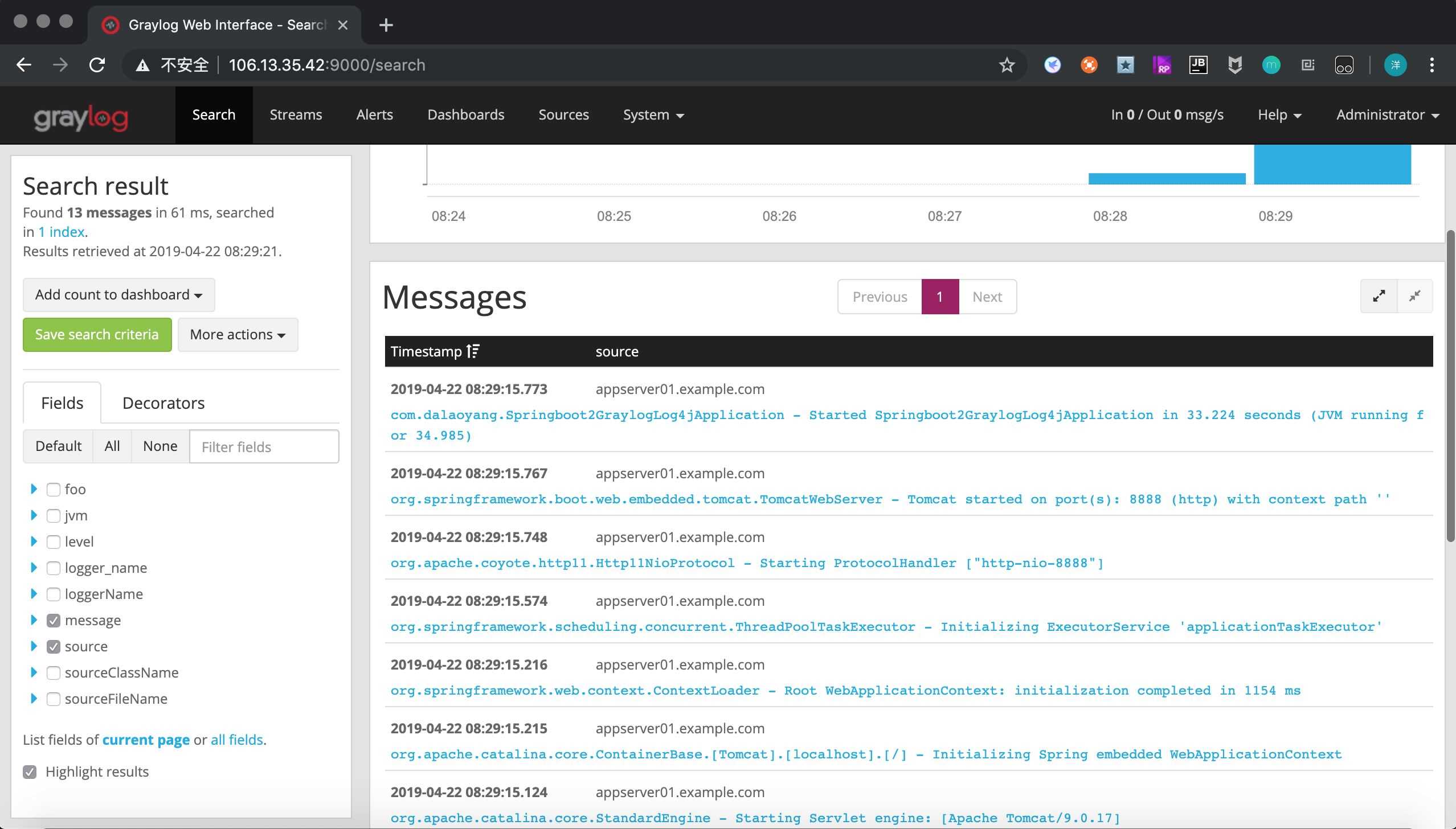Viewport: 1456px width, 829px height.
Task: Disable the Highlight results checkbox
Action: point(30,771)
